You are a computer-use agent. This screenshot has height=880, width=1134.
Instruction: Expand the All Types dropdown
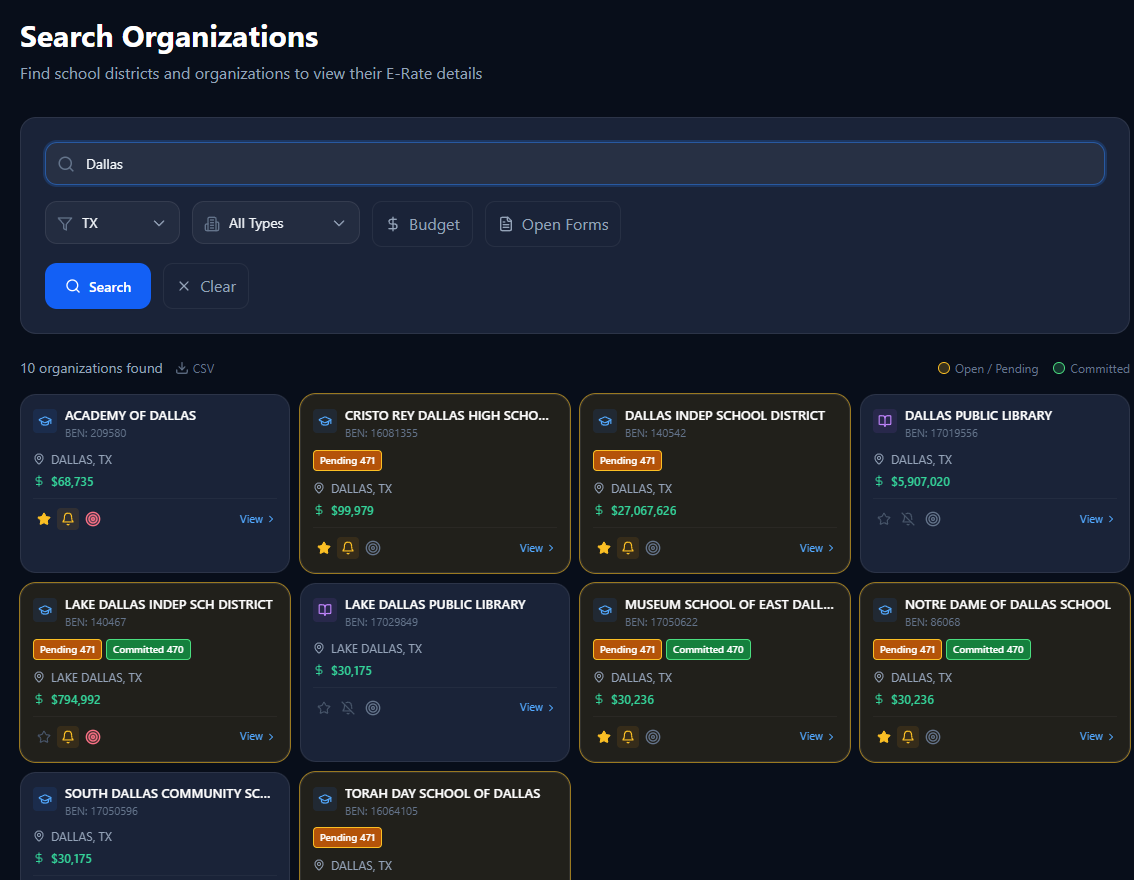tap(275, 222)
